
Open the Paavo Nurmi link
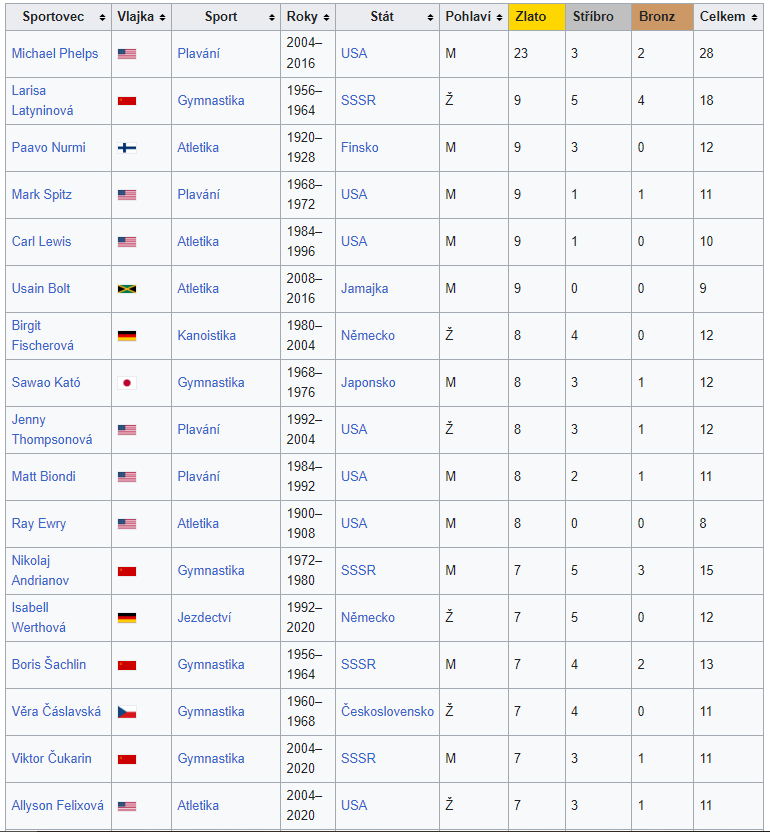[48, 148]
